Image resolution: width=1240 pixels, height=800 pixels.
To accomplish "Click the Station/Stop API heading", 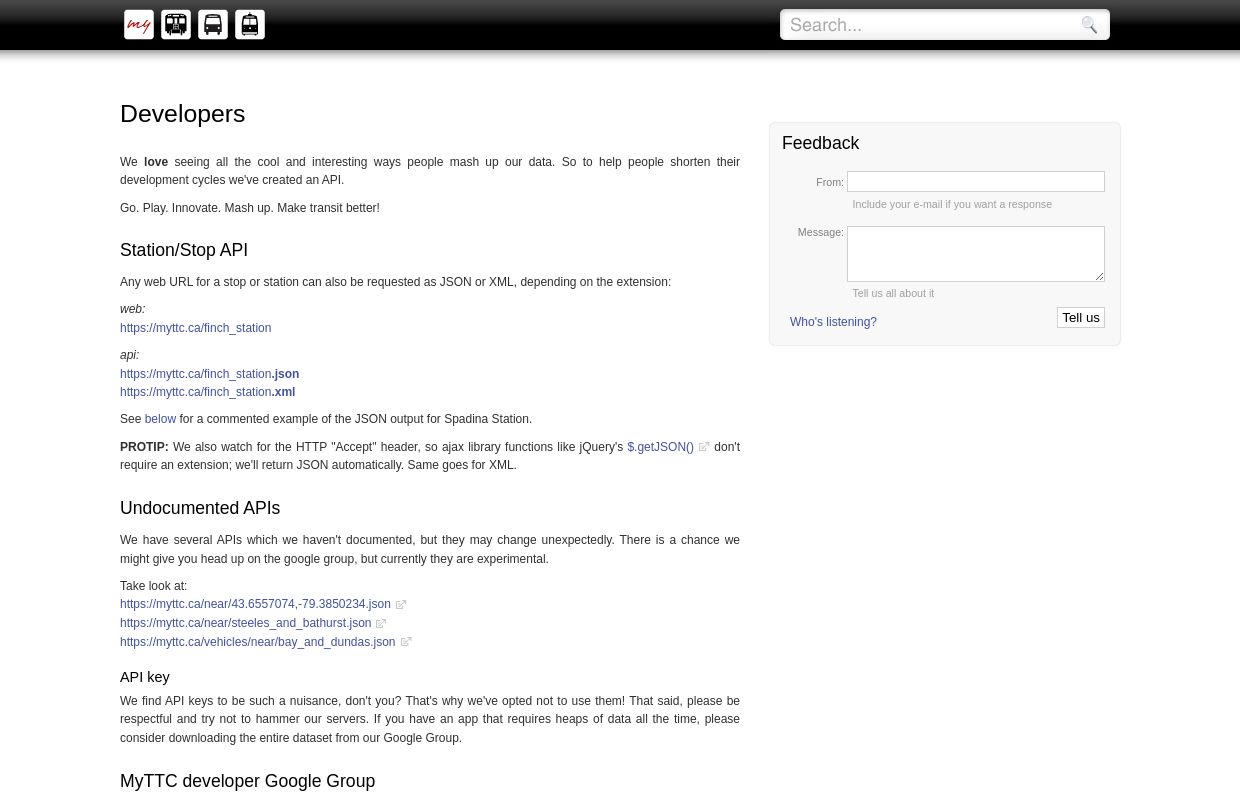I will [184, 250].
